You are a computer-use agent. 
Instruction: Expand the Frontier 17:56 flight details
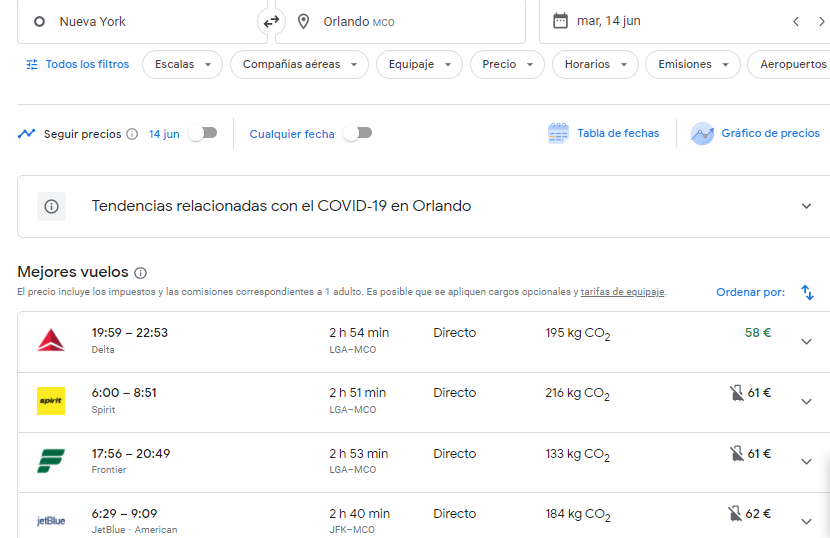[x=806, y=462]
